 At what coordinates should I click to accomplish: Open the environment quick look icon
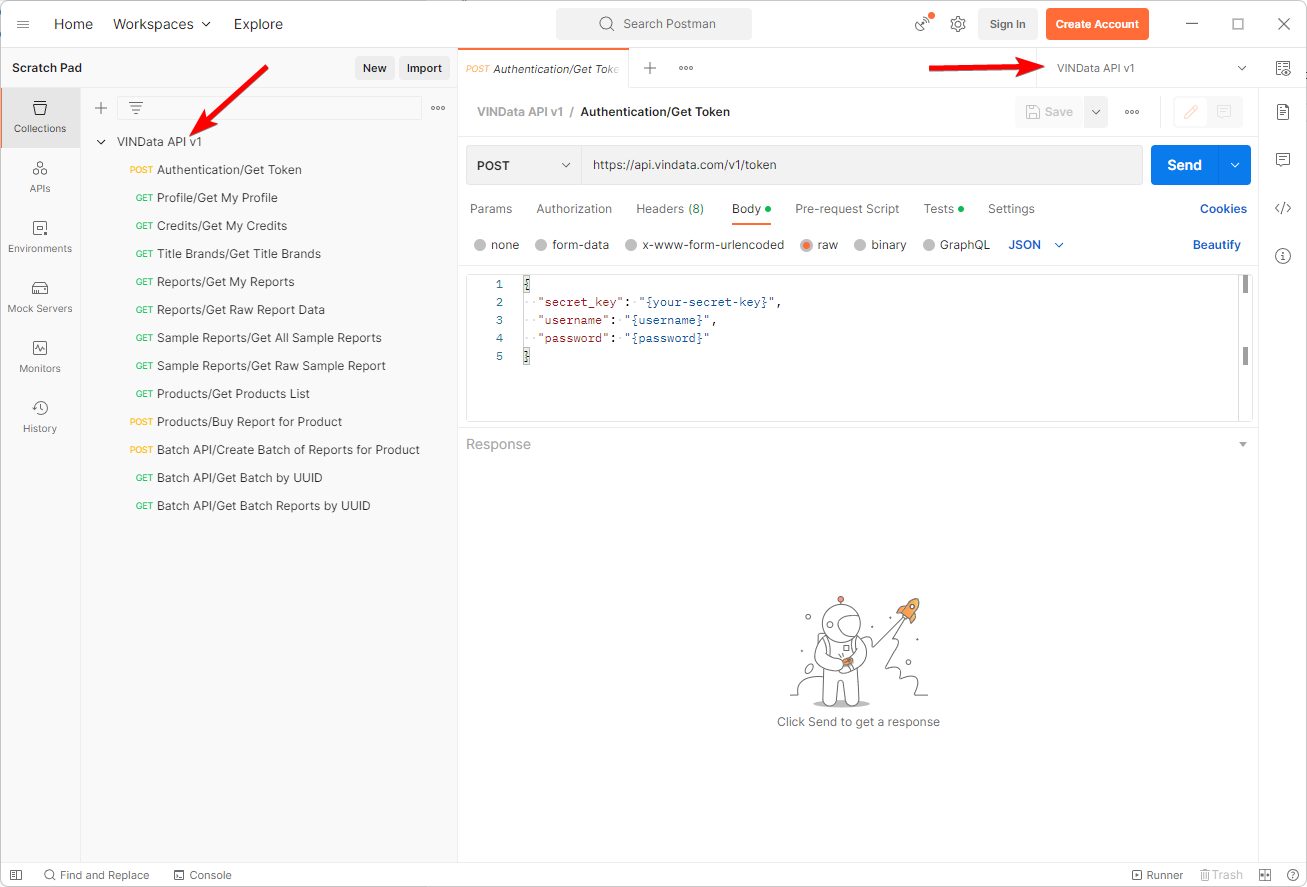[1283, 68]
